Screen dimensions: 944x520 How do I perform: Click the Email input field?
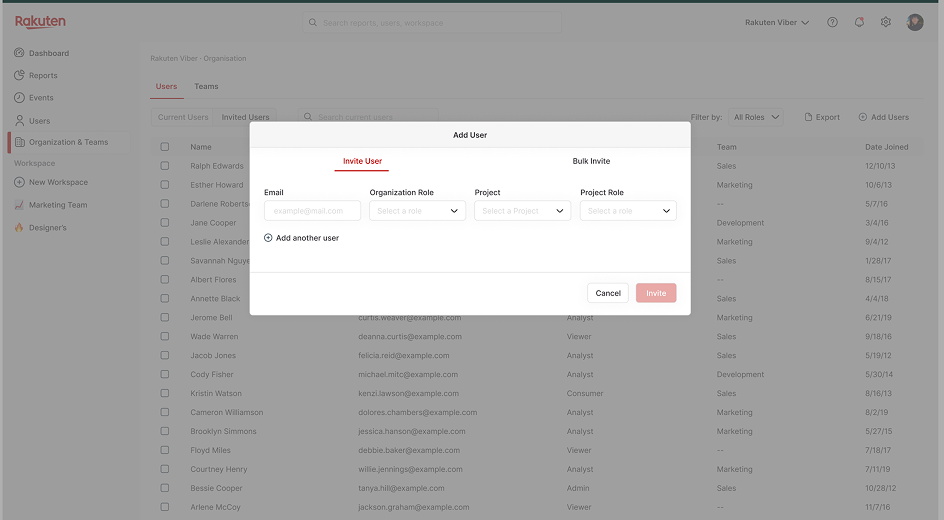(x=312, y=211)
